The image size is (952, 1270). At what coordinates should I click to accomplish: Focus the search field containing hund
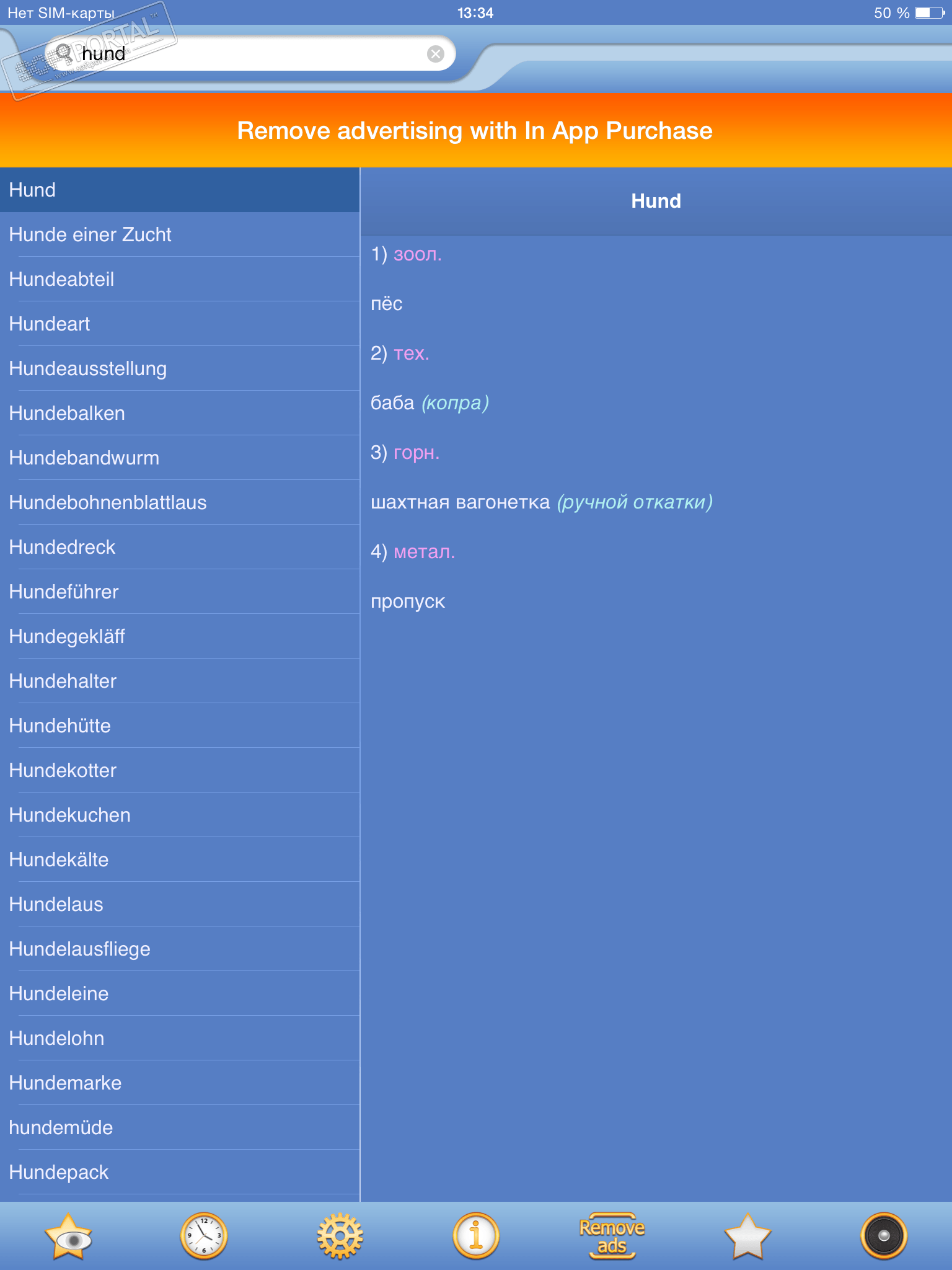pyautogui.click(x=251, y=54)
